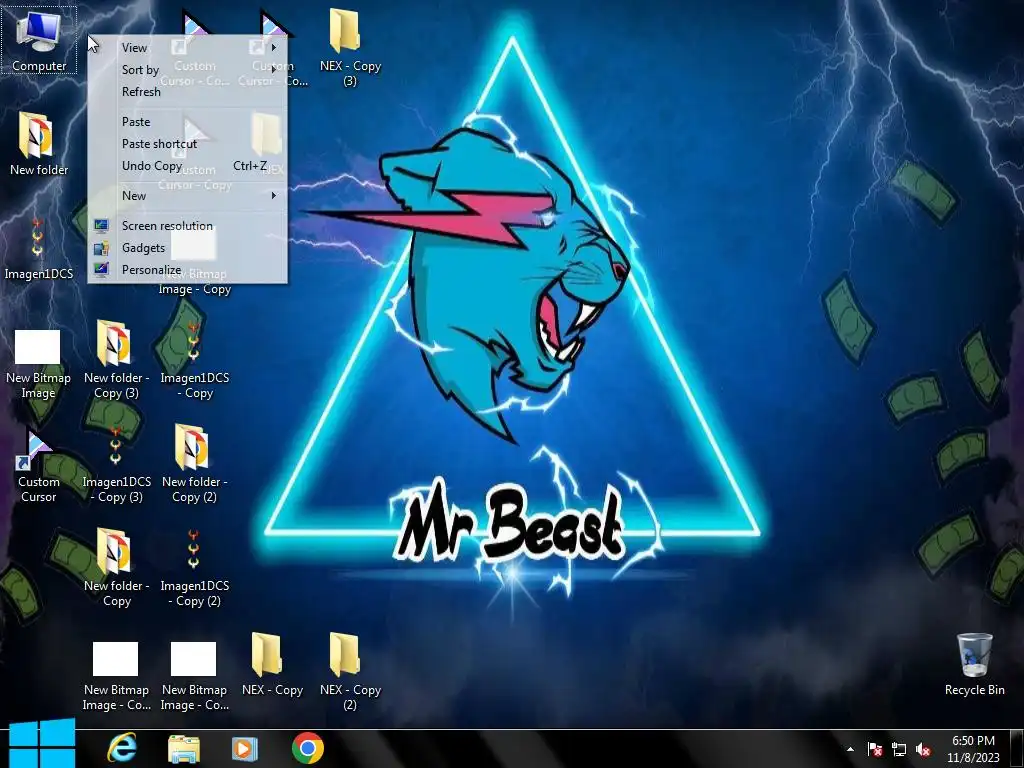This screenshot has height=768, width=1024.
Task: Select the Recycle Bin icon
Action: click(x=974, y=664)
